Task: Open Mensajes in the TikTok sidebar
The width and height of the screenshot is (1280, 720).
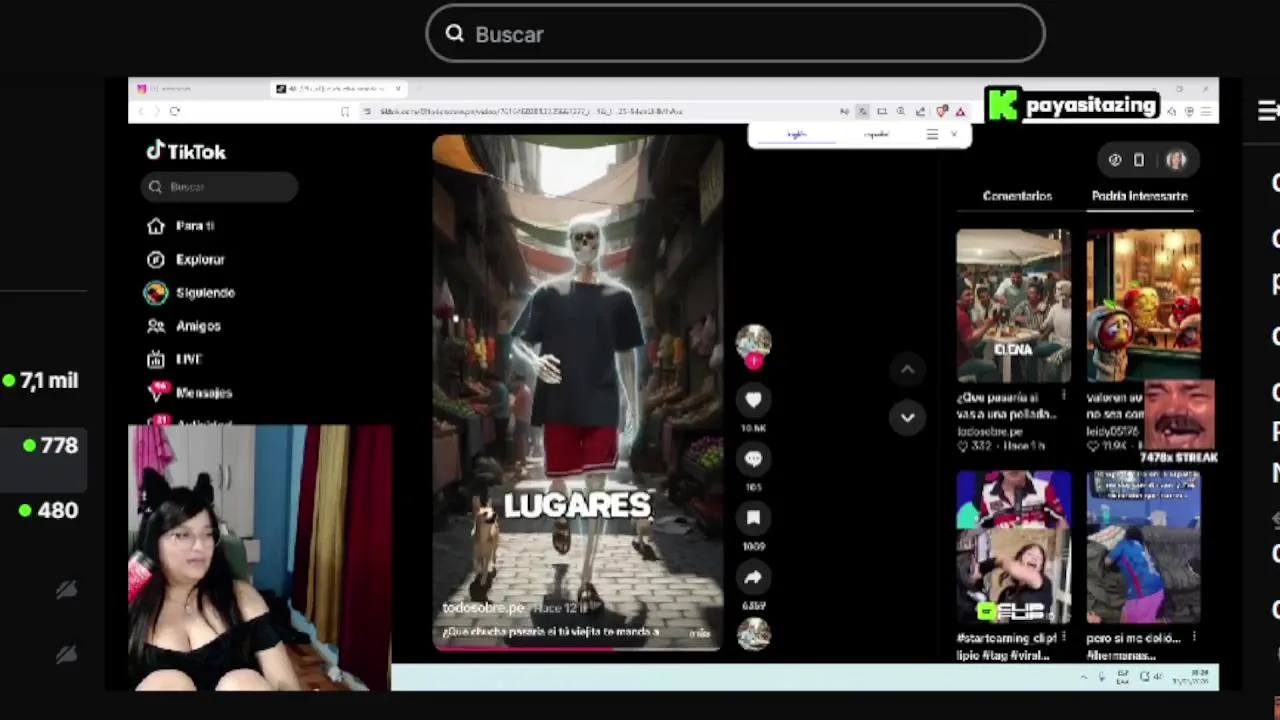Action: coord(189,393)
